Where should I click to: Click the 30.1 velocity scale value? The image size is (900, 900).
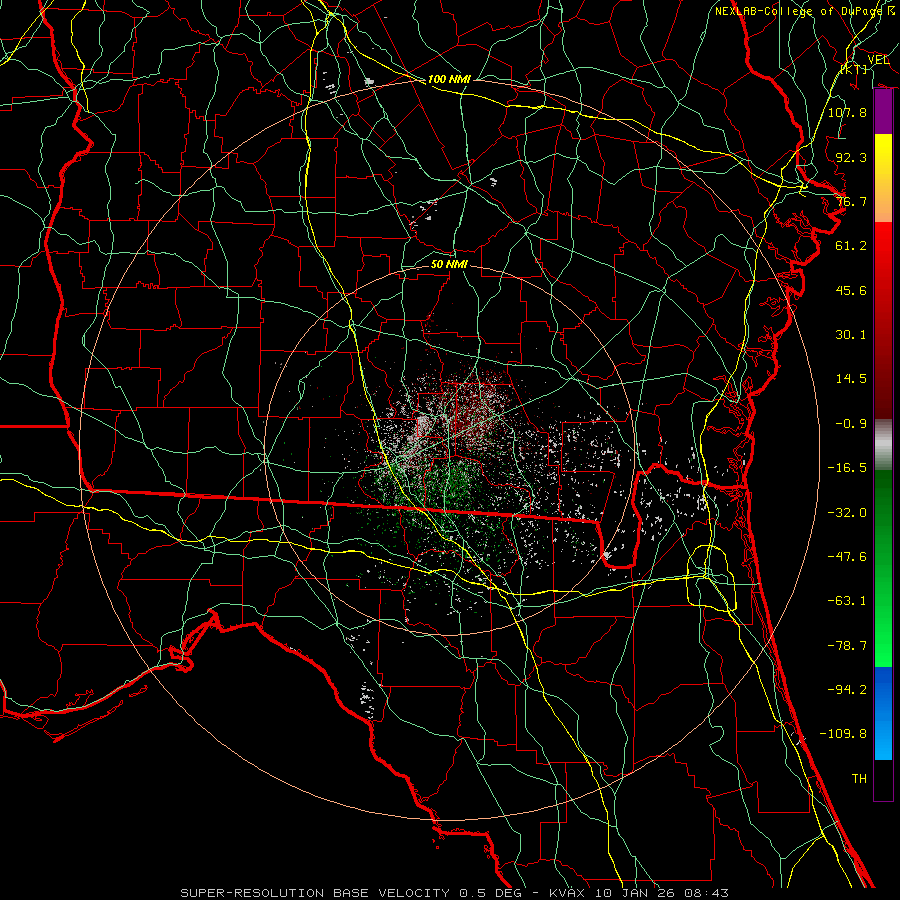851,335
